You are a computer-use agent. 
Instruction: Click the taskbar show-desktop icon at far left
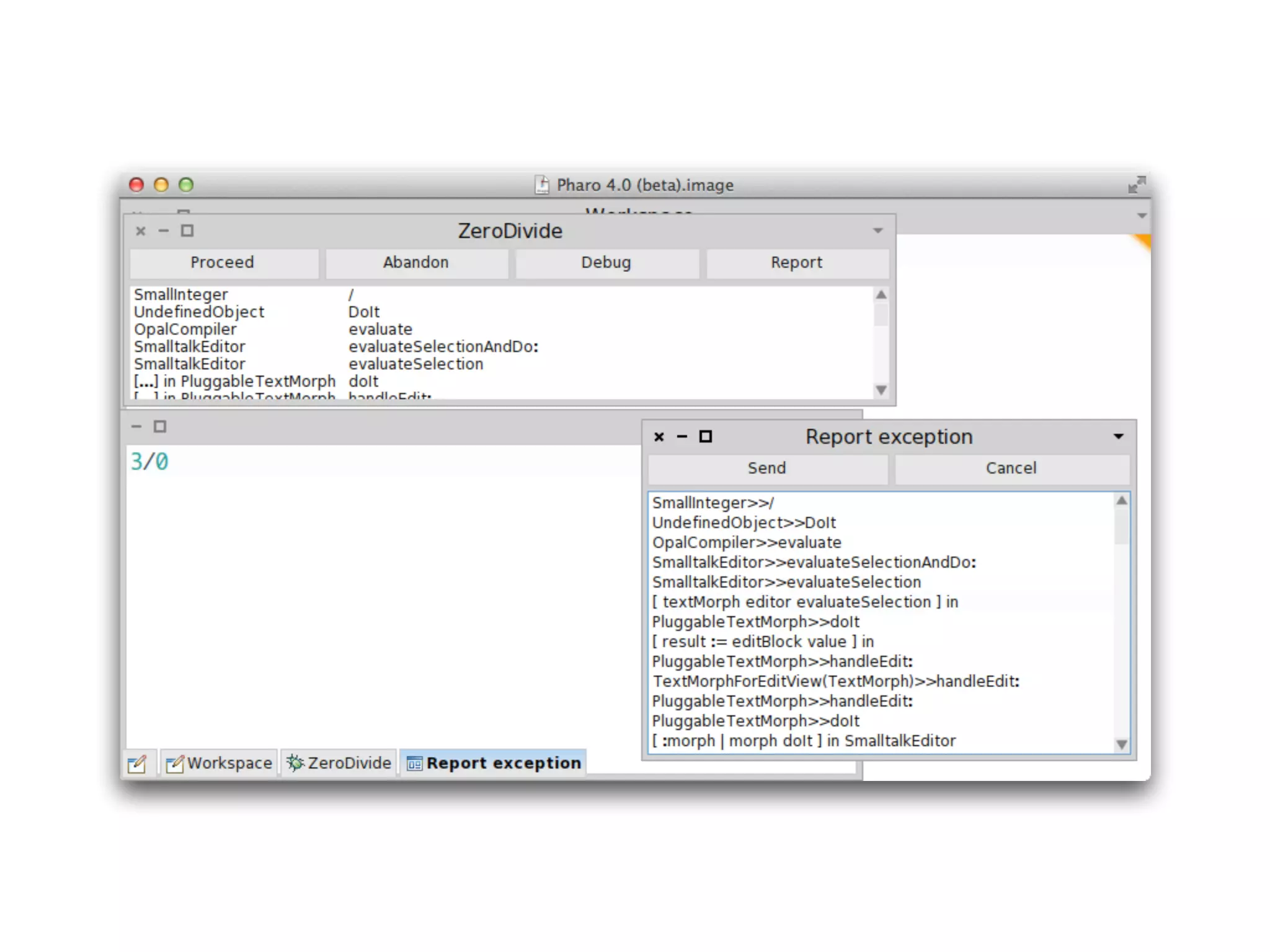point(137,764)
